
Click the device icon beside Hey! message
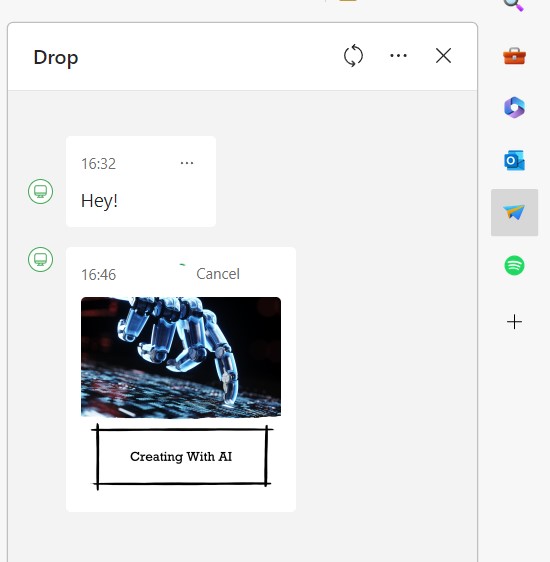40,191
